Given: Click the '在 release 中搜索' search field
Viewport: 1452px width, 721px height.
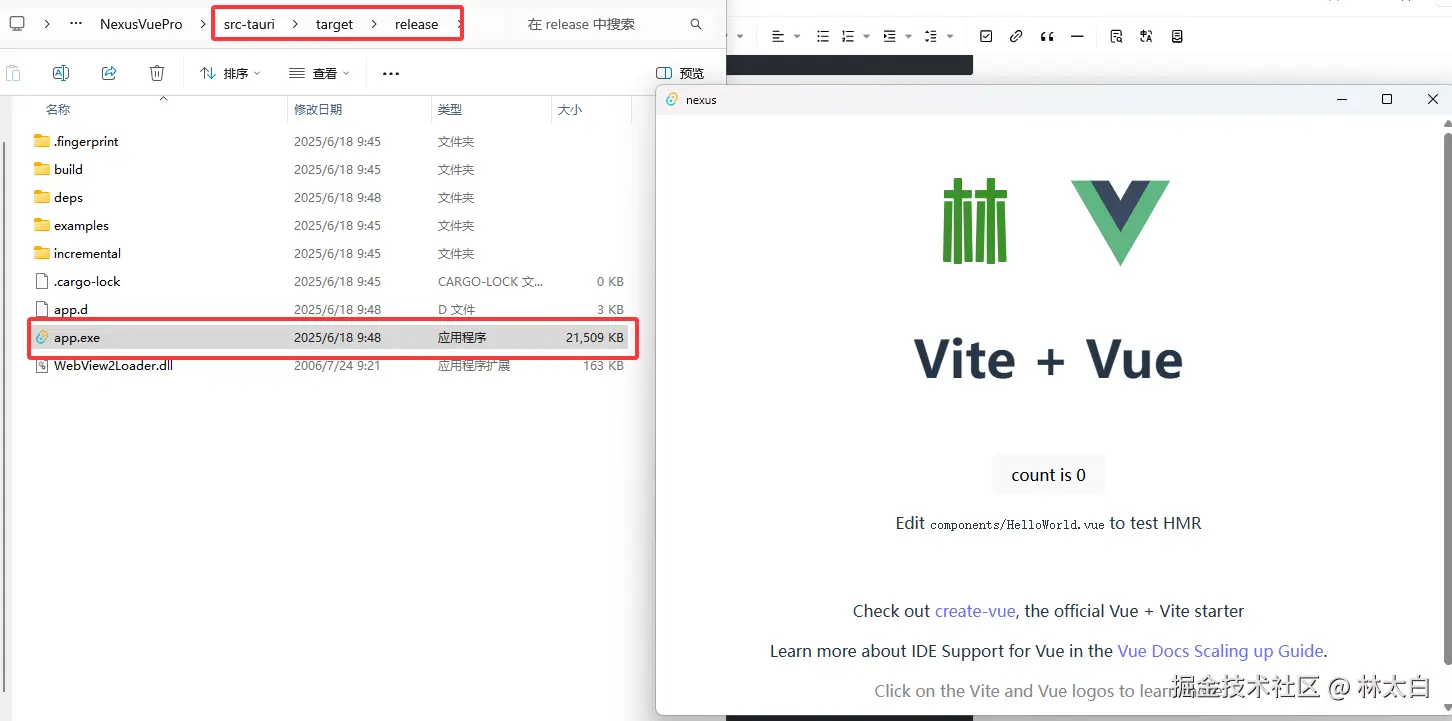Looking at the screenshot, I should 613,24.
